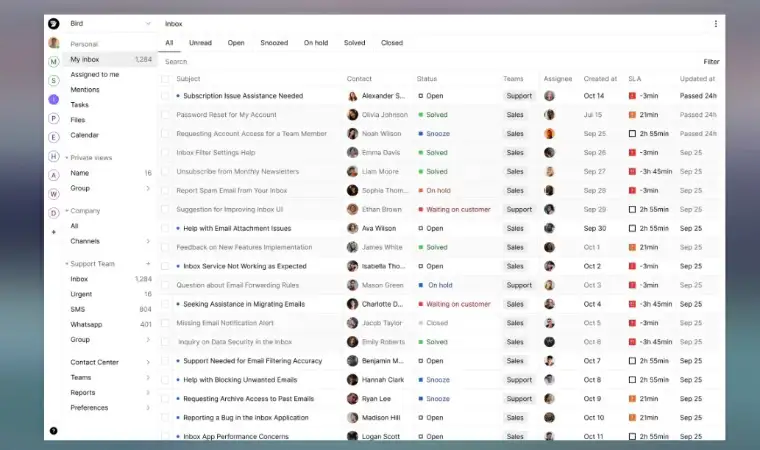Click assignee avatar for Subscription Issue row
The image size is (760, 450).
549,96
